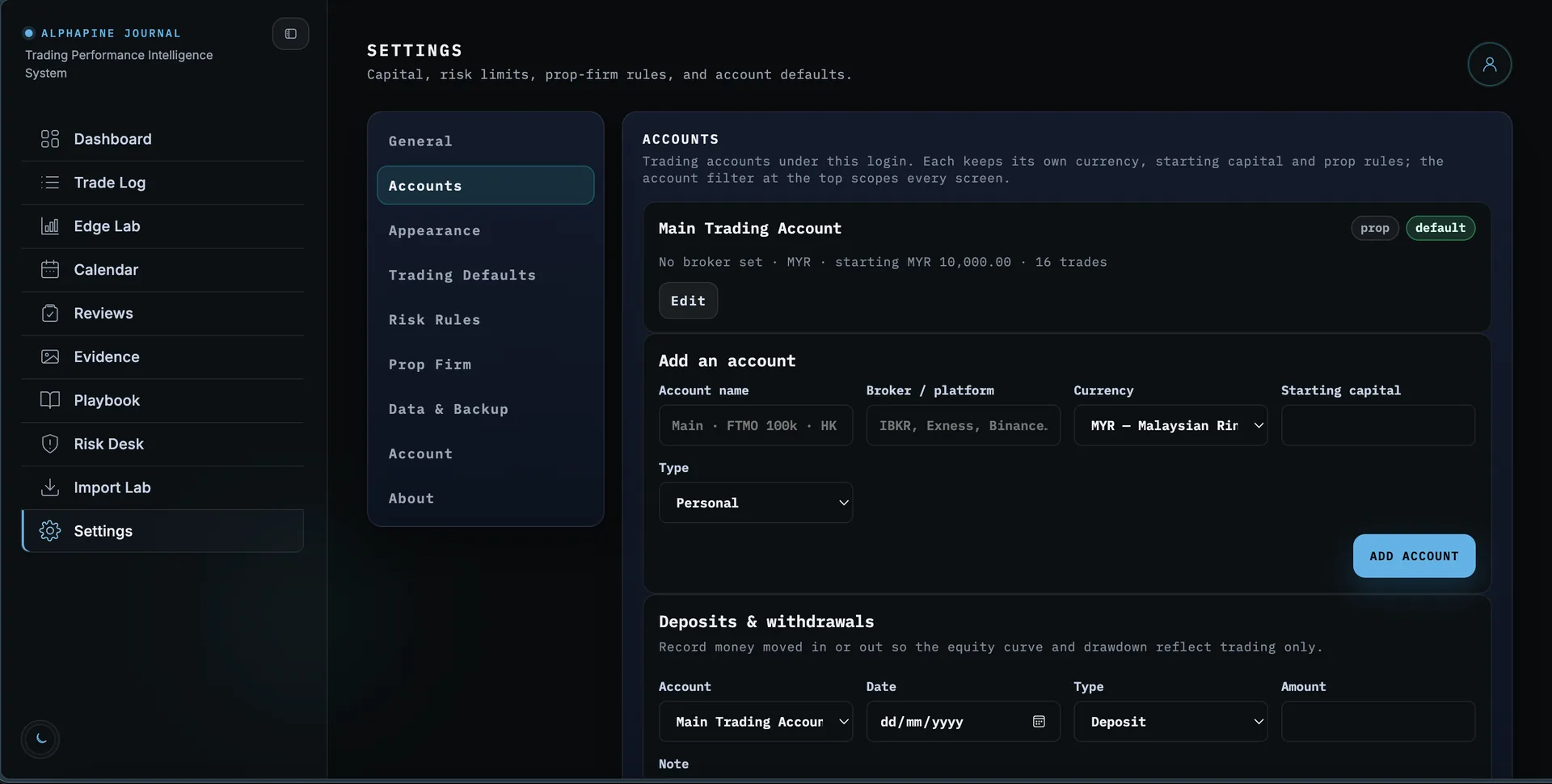Click the Amount input field
The image size is (1552, 784).
coord(1378,722)
